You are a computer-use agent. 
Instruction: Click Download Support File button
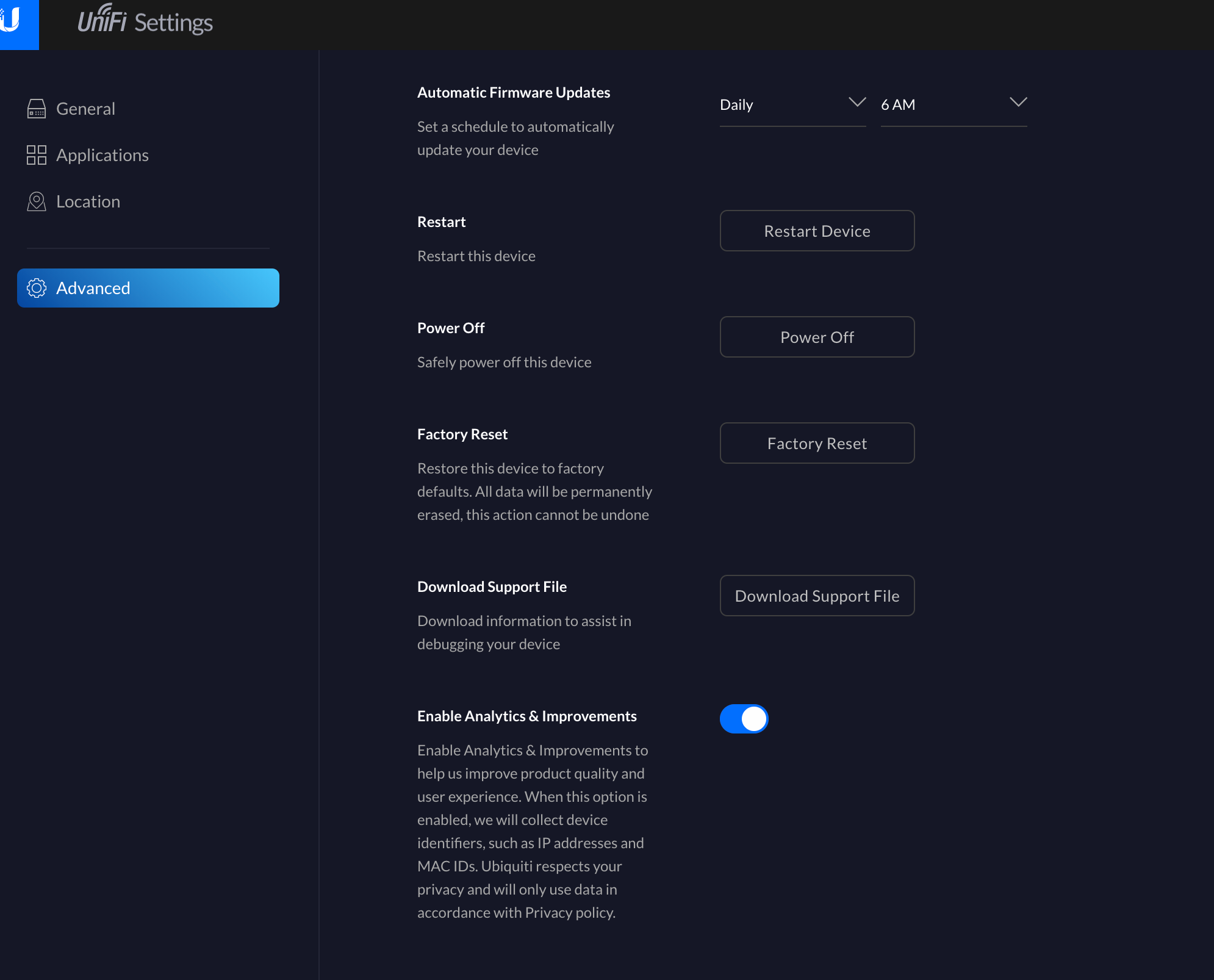pyautogui.click(x=817, y=596)
